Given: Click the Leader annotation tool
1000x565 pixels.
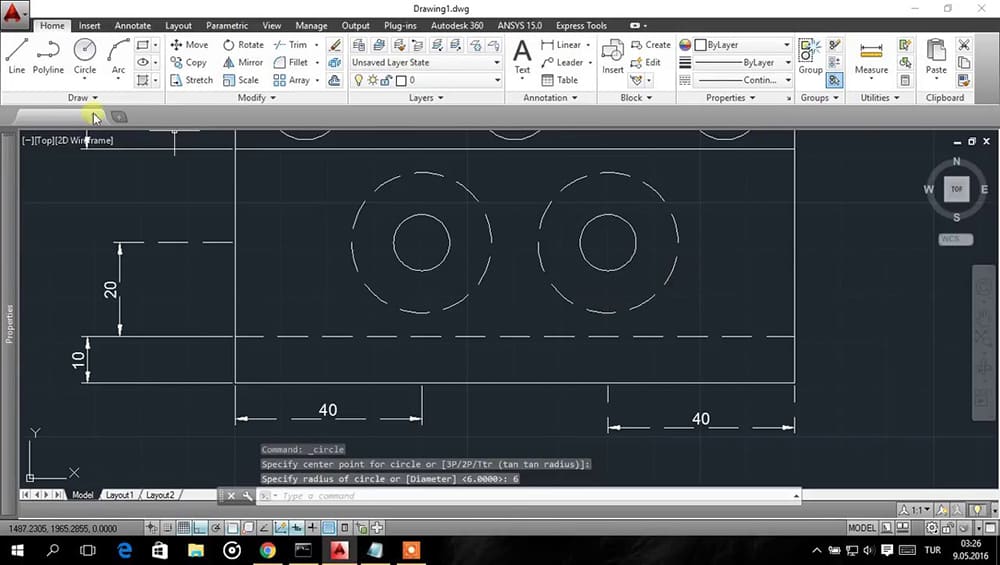Looking at the screenshot, I should click(x=562, y=62).
